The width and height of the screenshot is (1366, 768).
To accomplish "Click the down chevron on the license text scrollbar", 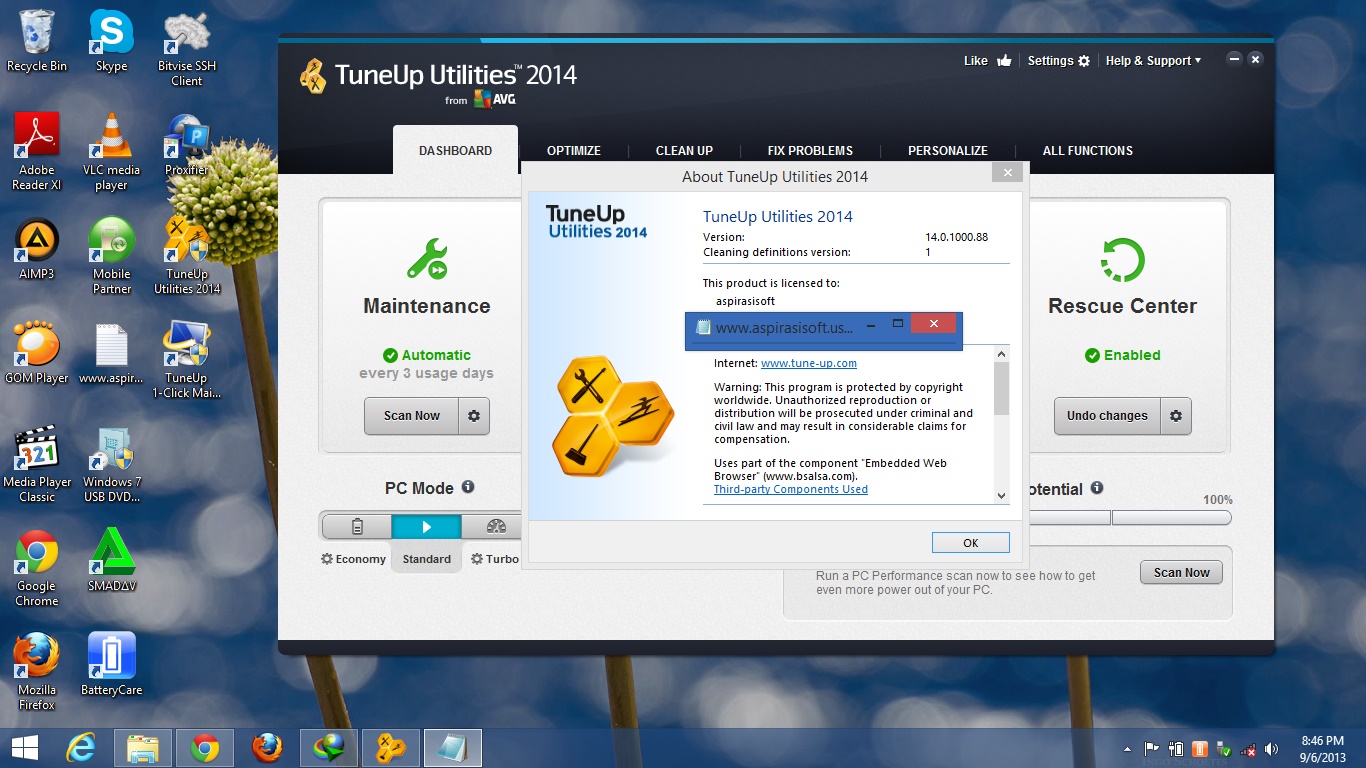I will click(x=1001, y=496).
